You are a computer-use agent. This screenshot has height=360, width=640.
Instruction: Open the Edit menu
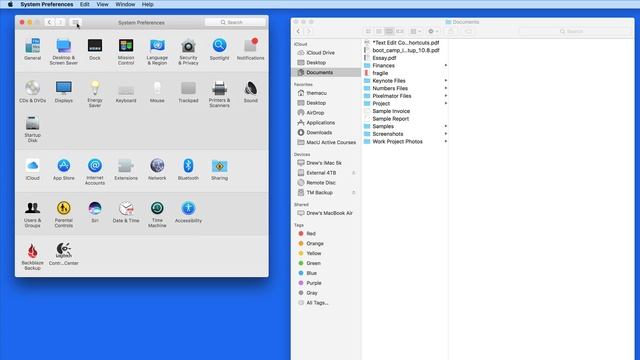tap(84, 4)
